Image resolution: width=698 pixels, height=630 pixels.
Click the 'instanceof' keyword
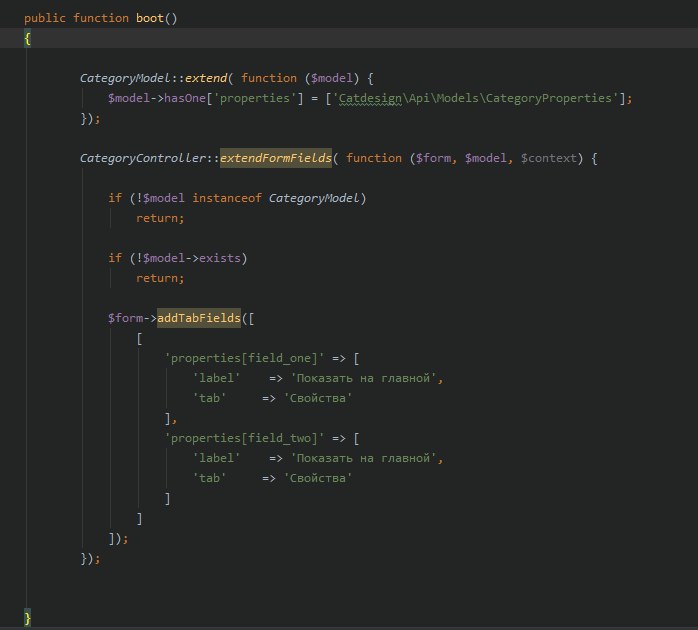(x=227, y=198)
